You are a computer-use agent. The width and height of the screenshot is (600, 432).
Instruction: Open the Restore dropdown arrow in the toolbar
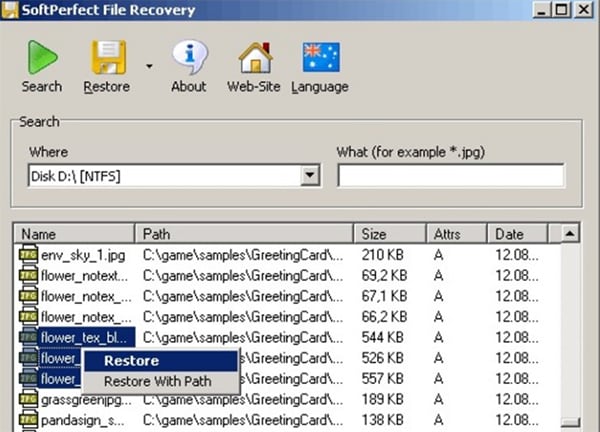149,66
